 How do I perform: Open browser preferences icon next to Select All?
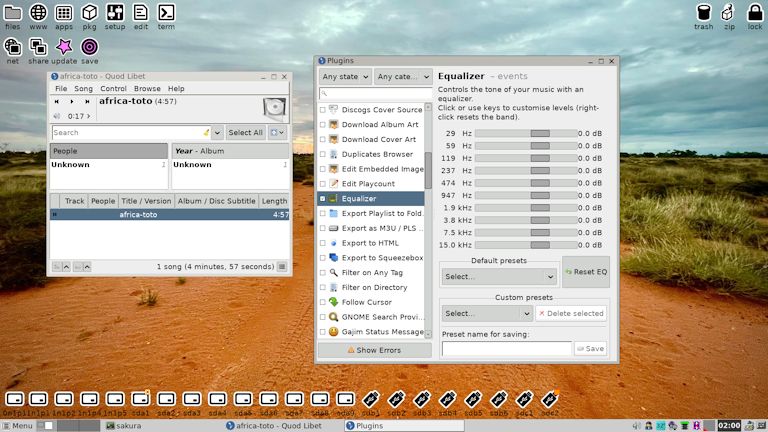[277, 132]
